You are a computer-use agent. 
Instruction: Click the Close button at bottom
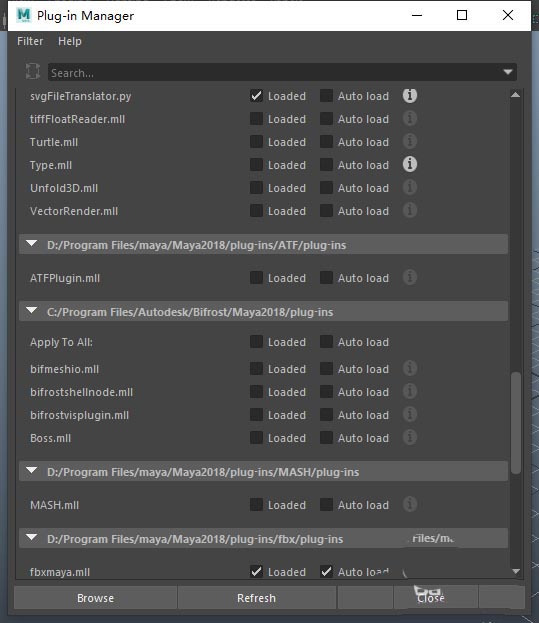pos(431,598)
